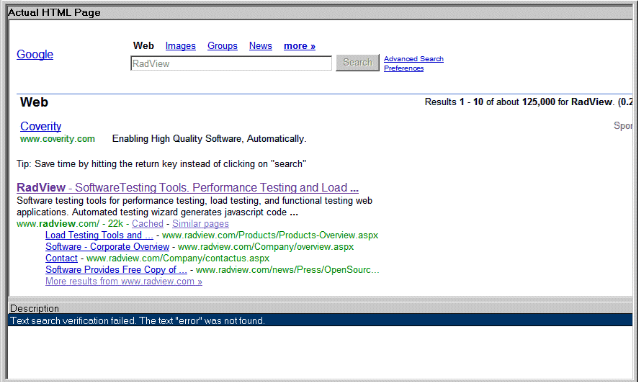Open Advanced Search link
Image resolution: width=639 pixels, height=382 pixels.
tap(414, 59)
